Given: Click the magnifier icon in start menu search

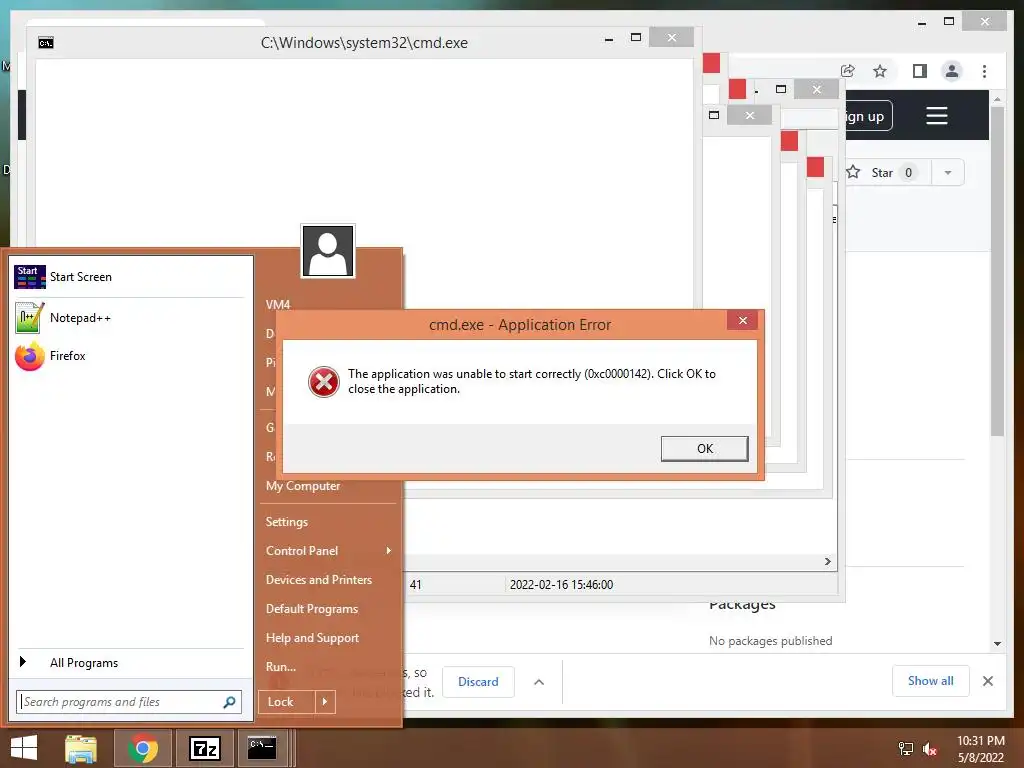Looking at the screenshot, I should coord(229,702).
